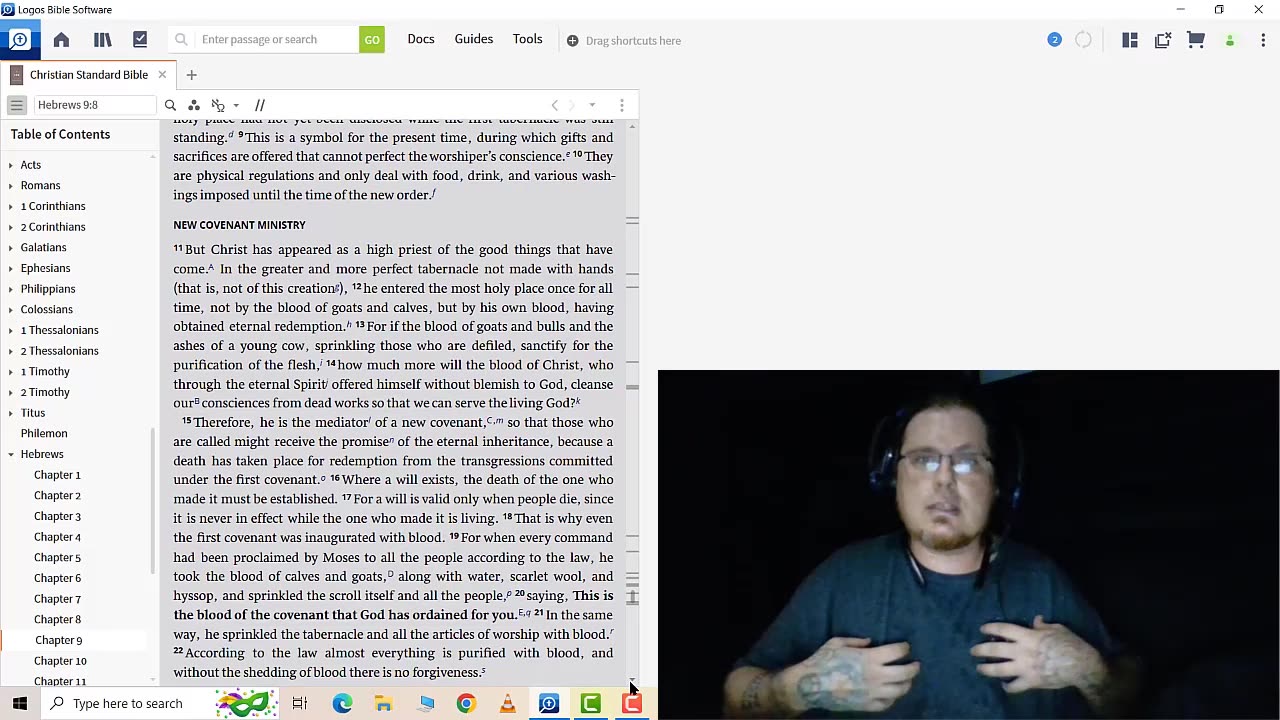Click the contents sidebar scrollbar thumb
The image size is (1280, 720).
[154, 500]
